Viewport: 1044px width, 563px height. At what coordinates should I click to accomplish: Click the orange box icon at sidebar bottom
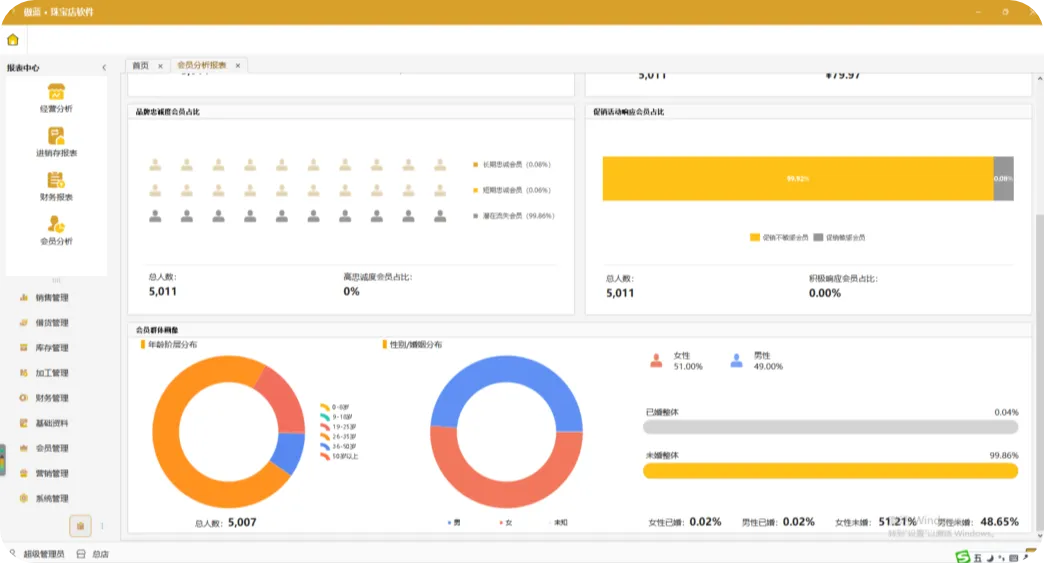tap(80, 526)
